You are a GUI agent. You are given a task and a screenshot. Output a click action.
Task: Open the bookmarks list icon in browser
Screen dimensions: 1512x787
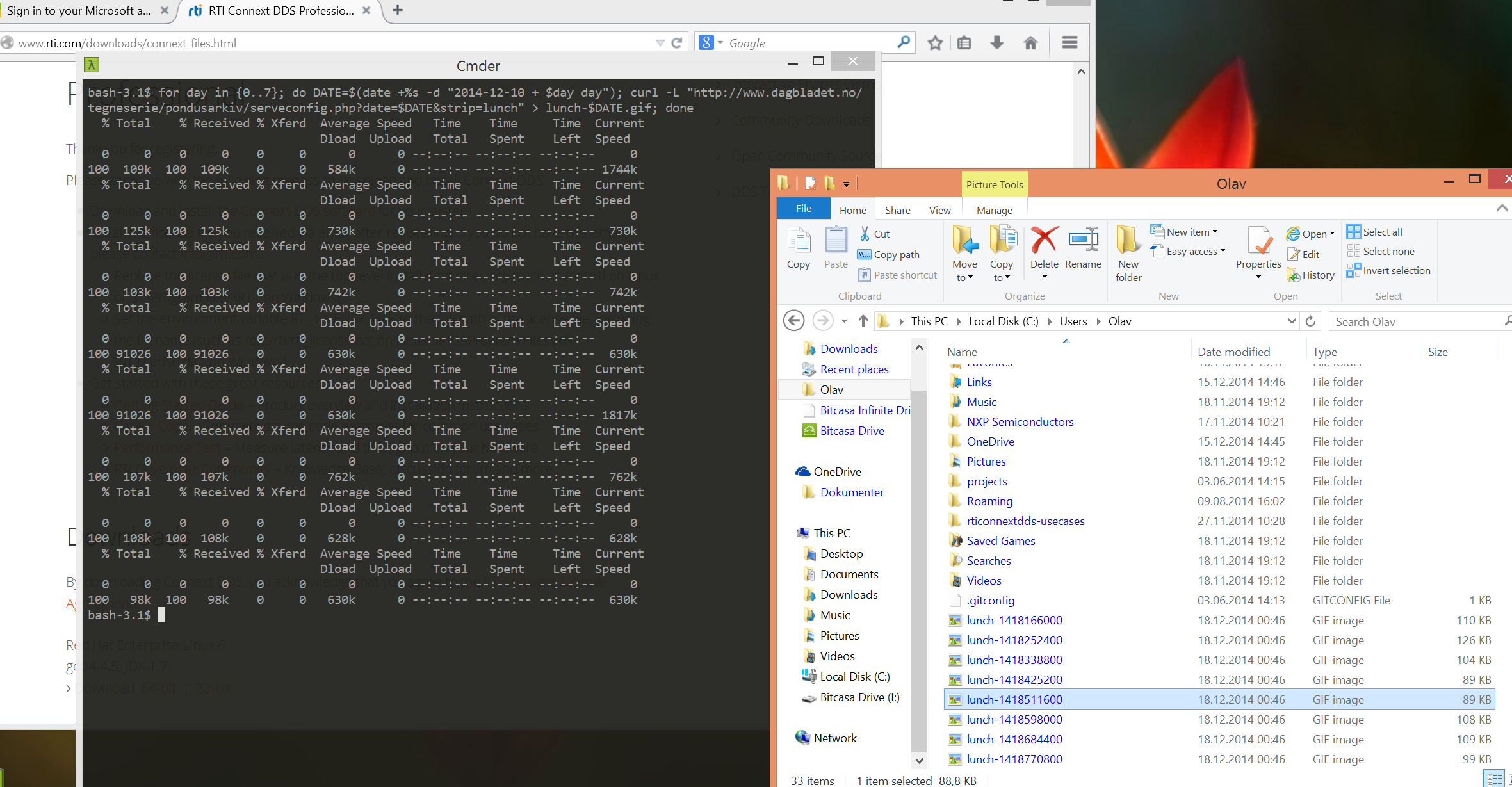[x=964, y=43]
